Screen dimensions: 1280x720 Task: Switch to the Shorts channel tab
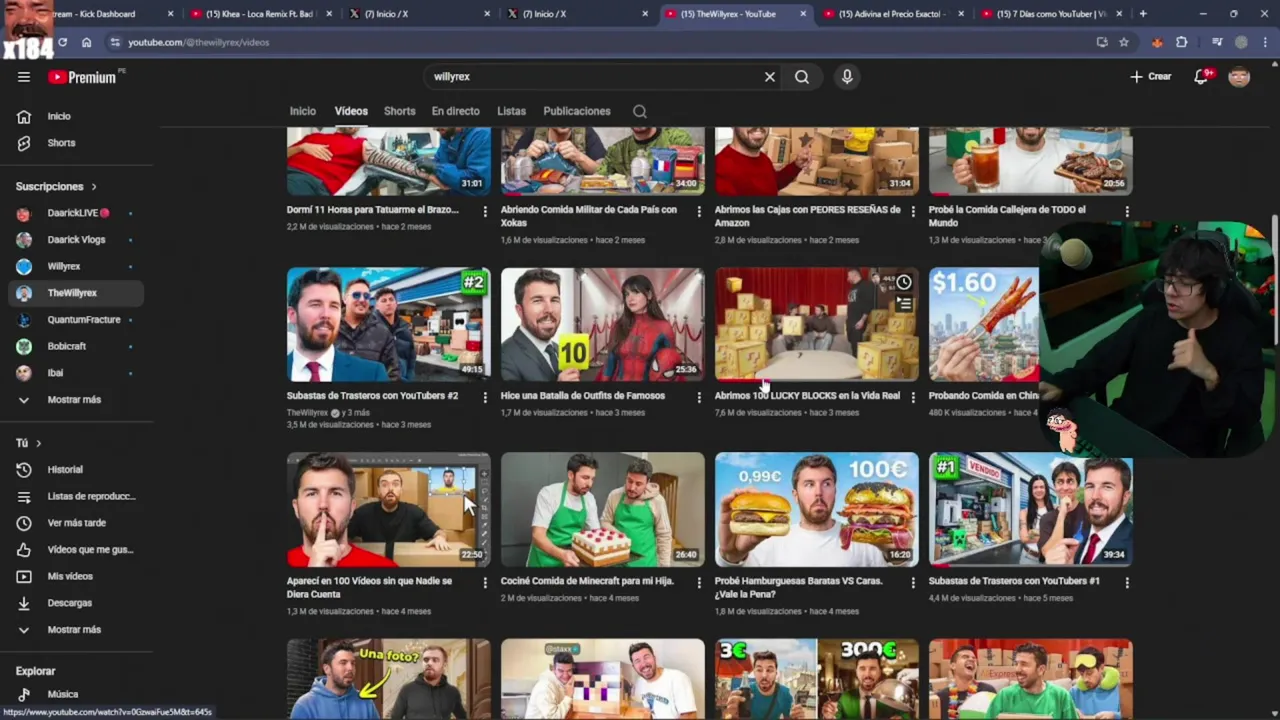400,111
